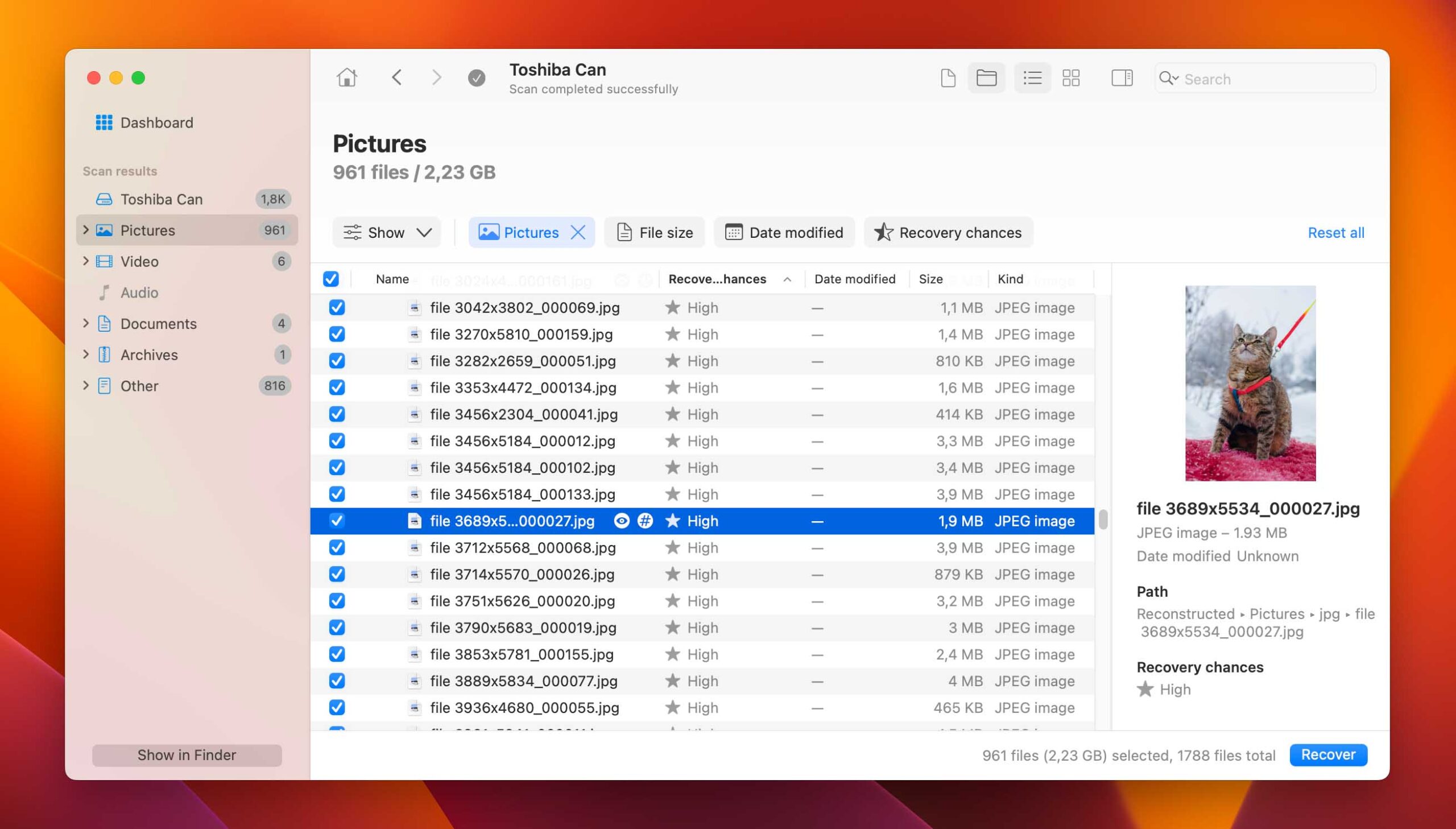1456x829 pixels.
Task: Click file icon of file 3042x3802_000069.jpg
Action: tap(415, 307)
